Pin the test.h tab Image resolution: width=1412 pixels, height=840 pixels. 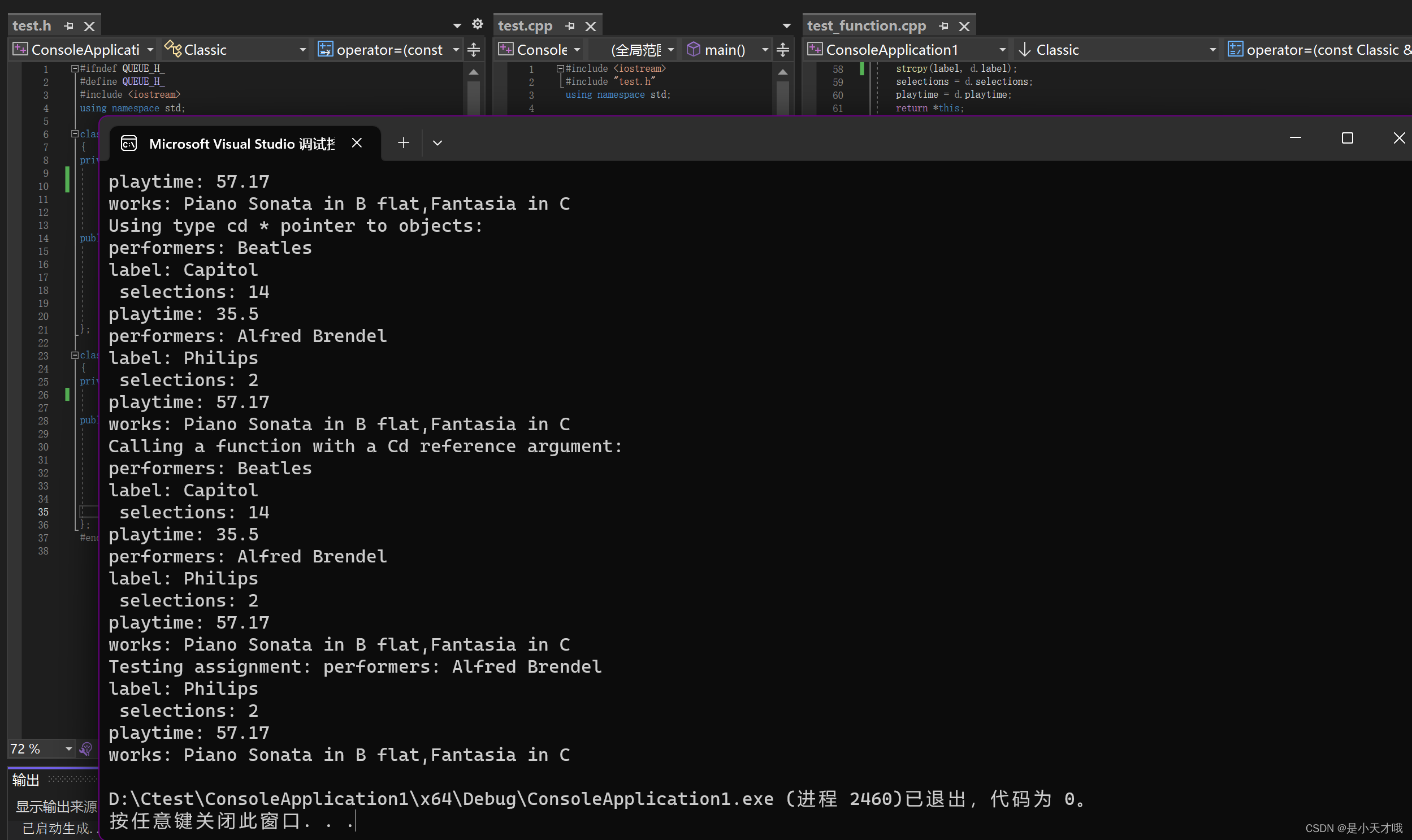(68, 25)
